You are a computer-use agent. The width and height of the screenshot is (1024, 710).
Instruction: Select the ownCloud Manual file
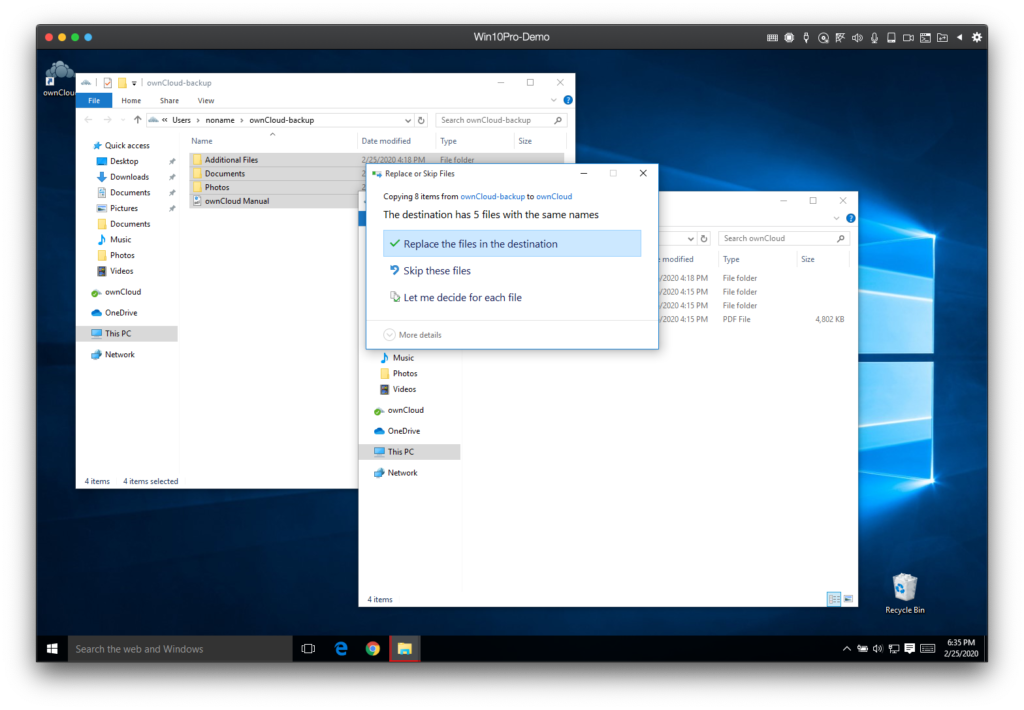coord(236,201)
